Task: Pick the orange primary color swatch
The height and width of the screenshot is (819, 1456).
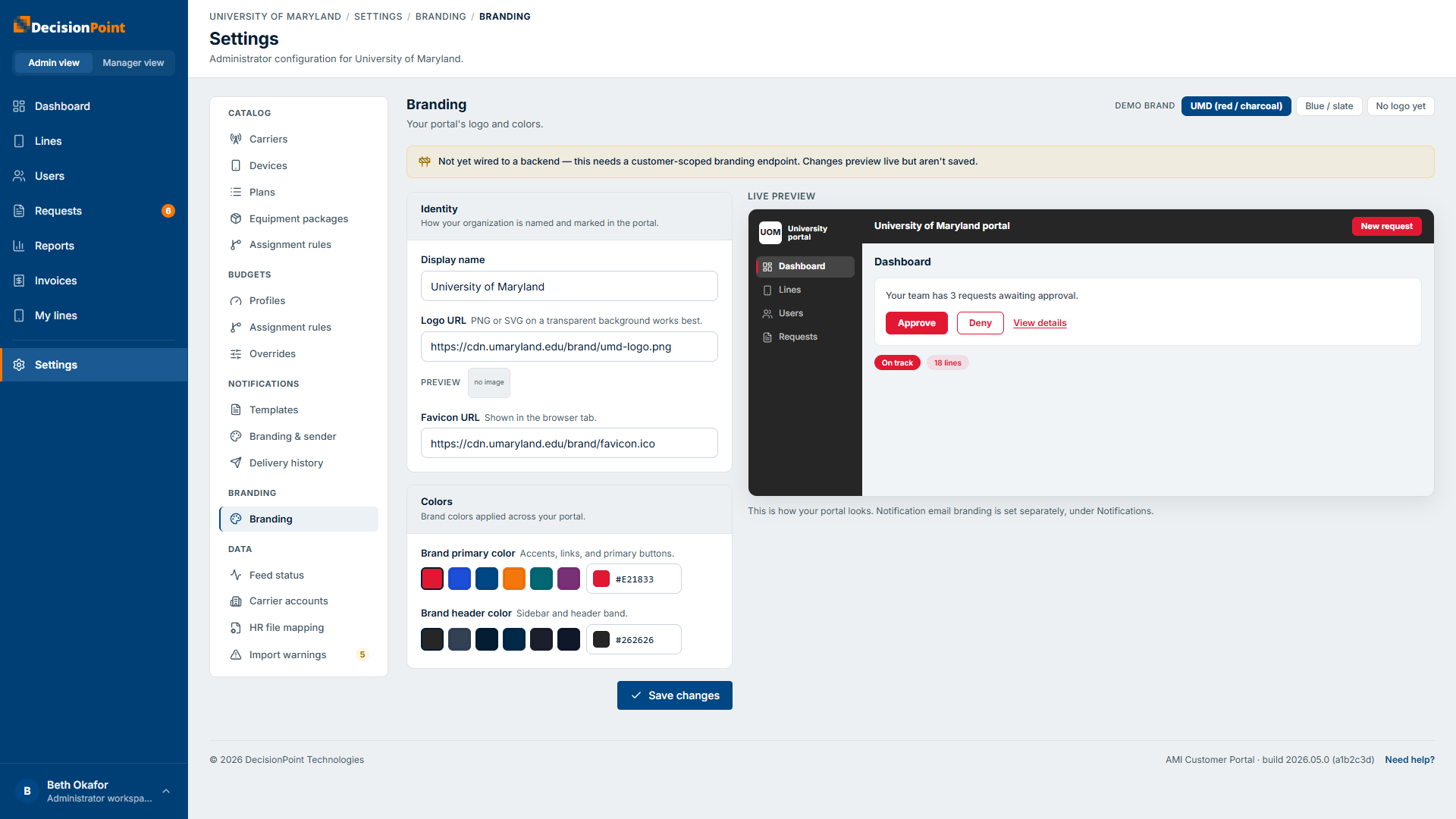Action: (x=514, y=579)
